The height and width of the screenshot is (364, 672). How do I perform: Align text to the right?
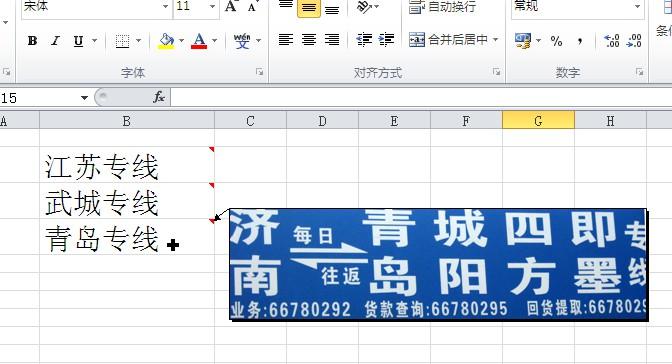point(332,40)
